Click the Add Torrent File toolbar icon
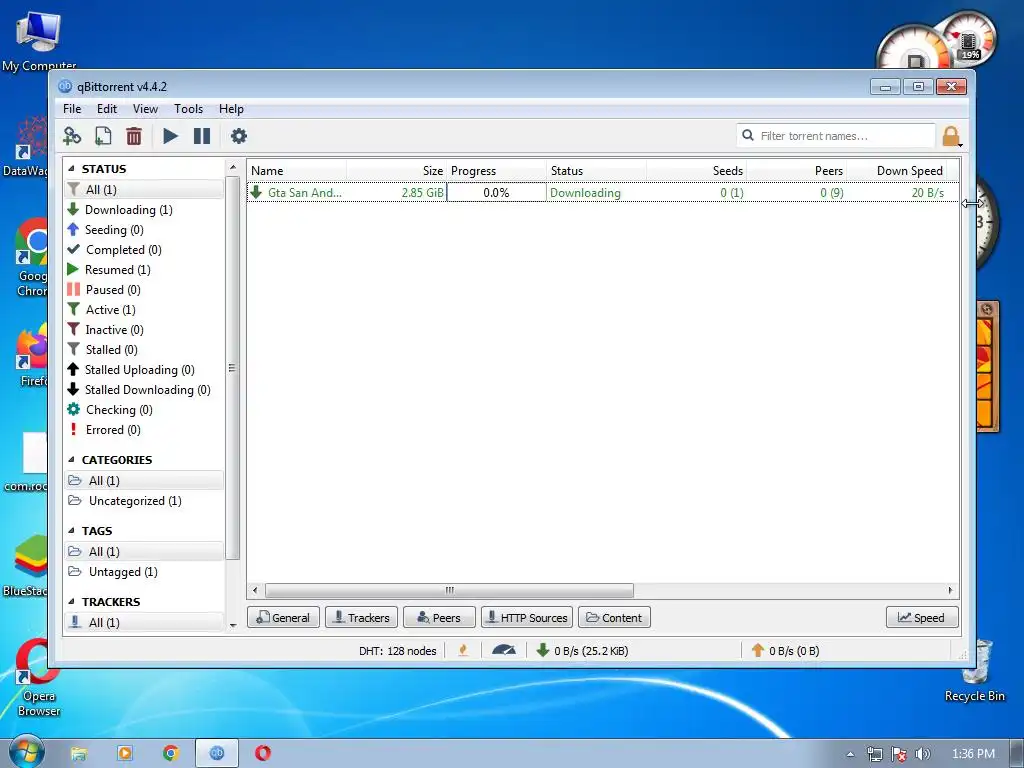Image resolution: width=1024 pixels, height=768 pixels. tap(103, 136)
